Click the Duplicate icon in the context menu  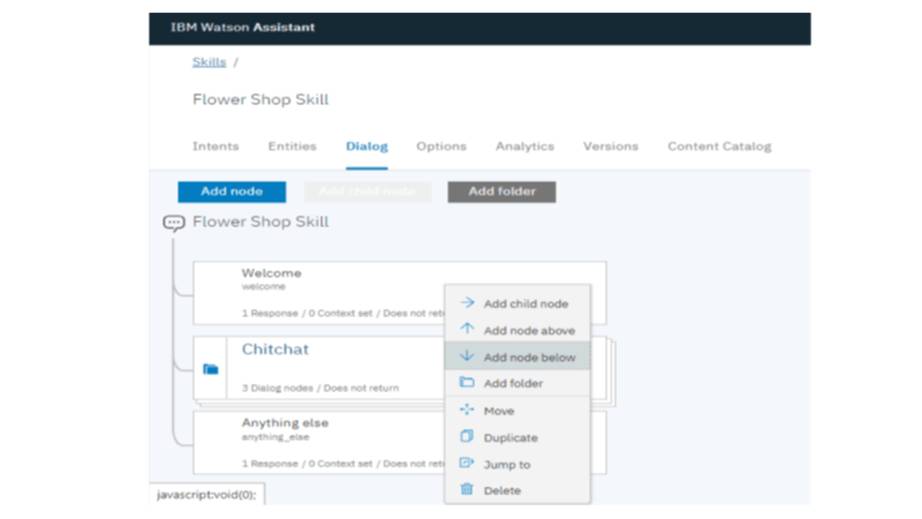[466, 437]
